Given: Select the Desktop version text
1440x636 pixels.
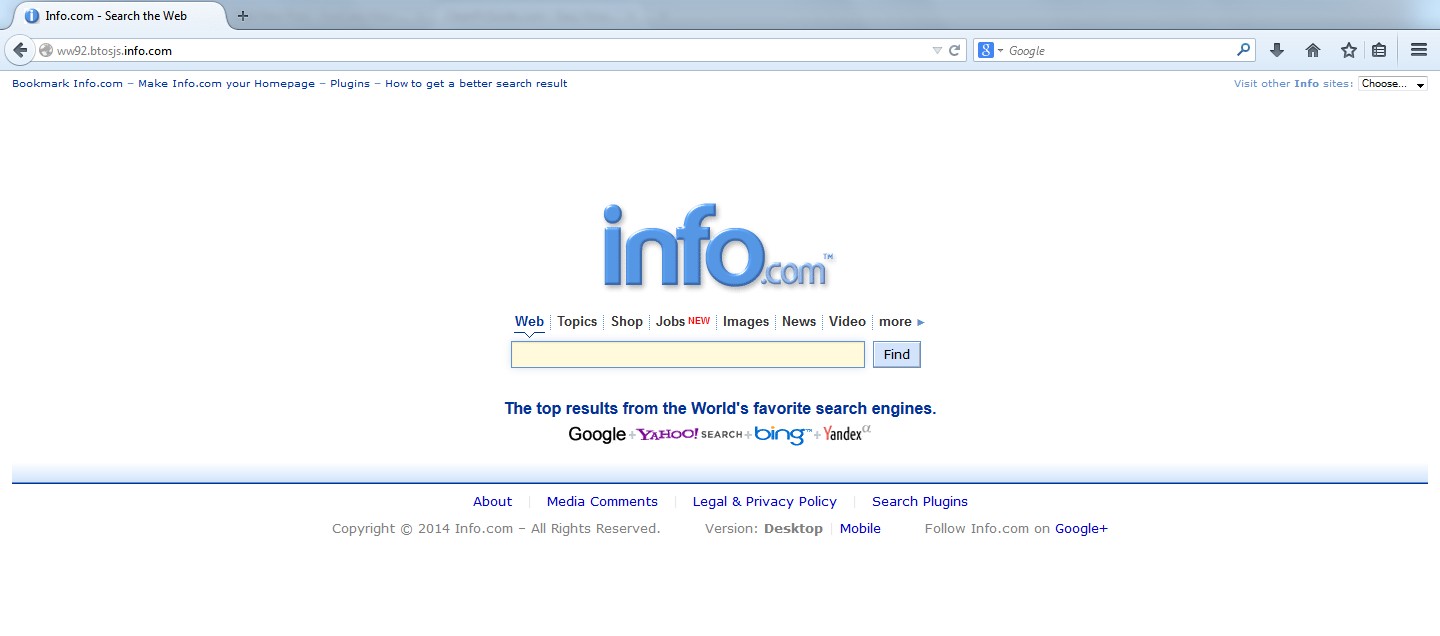Looking at the screenshot, I should 793,529.
